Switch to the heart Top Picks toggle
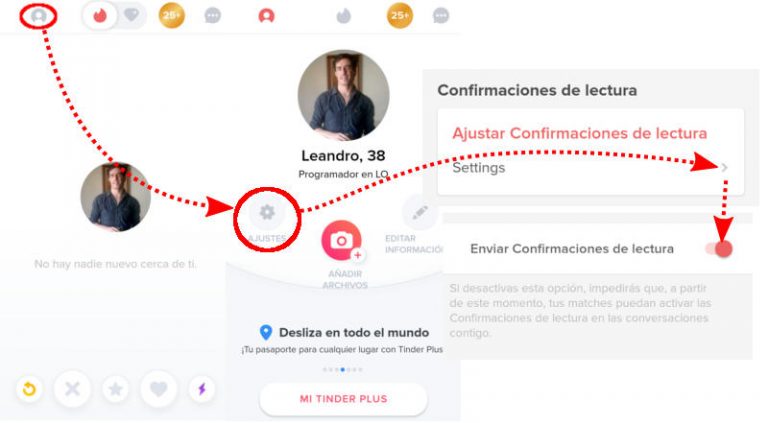Viewport: 768px width, 423px height. pos(131,15)
